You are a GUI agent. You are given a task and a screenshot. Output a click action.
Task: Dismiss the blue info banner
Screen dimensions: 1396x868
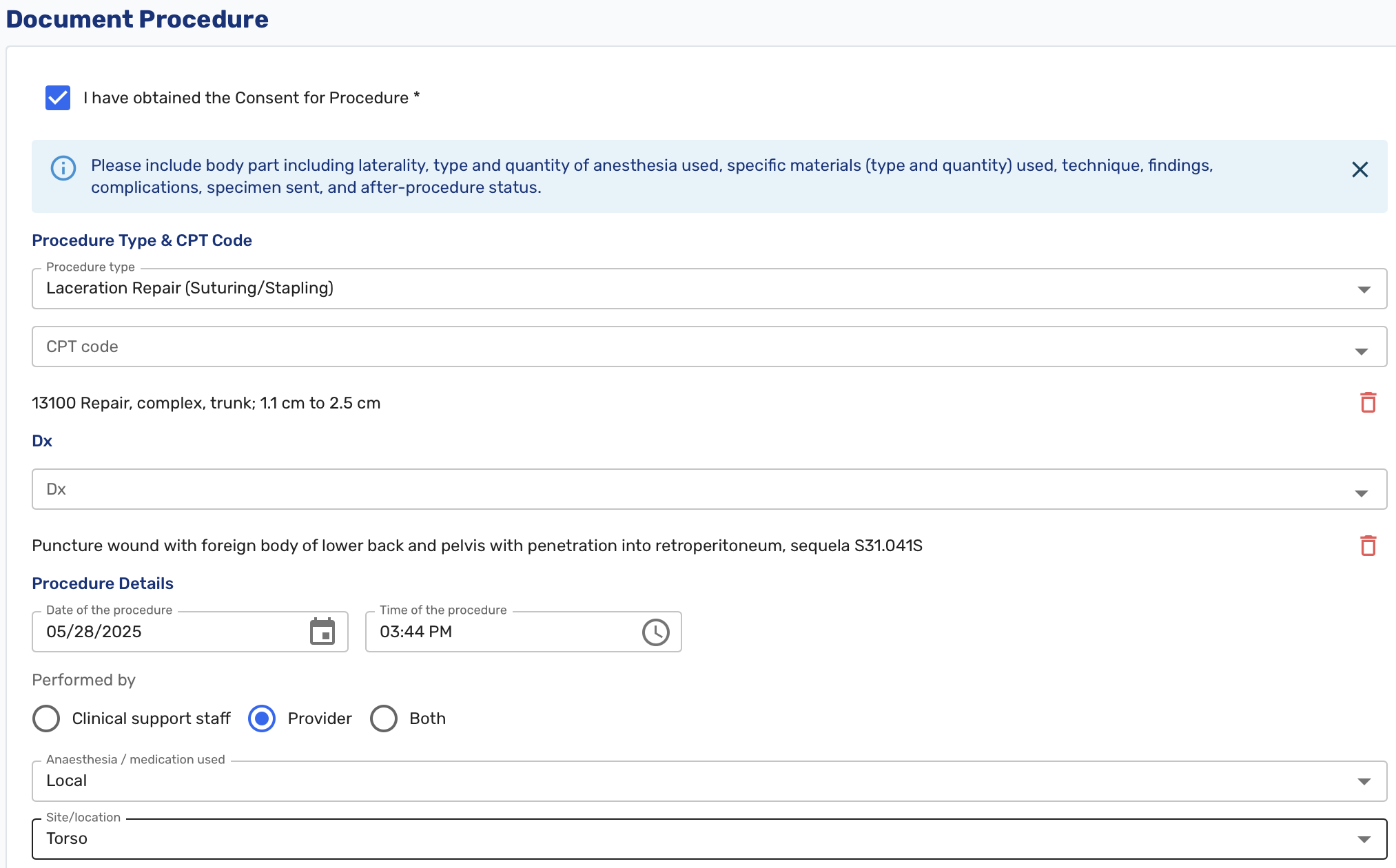click(1359, 169)
